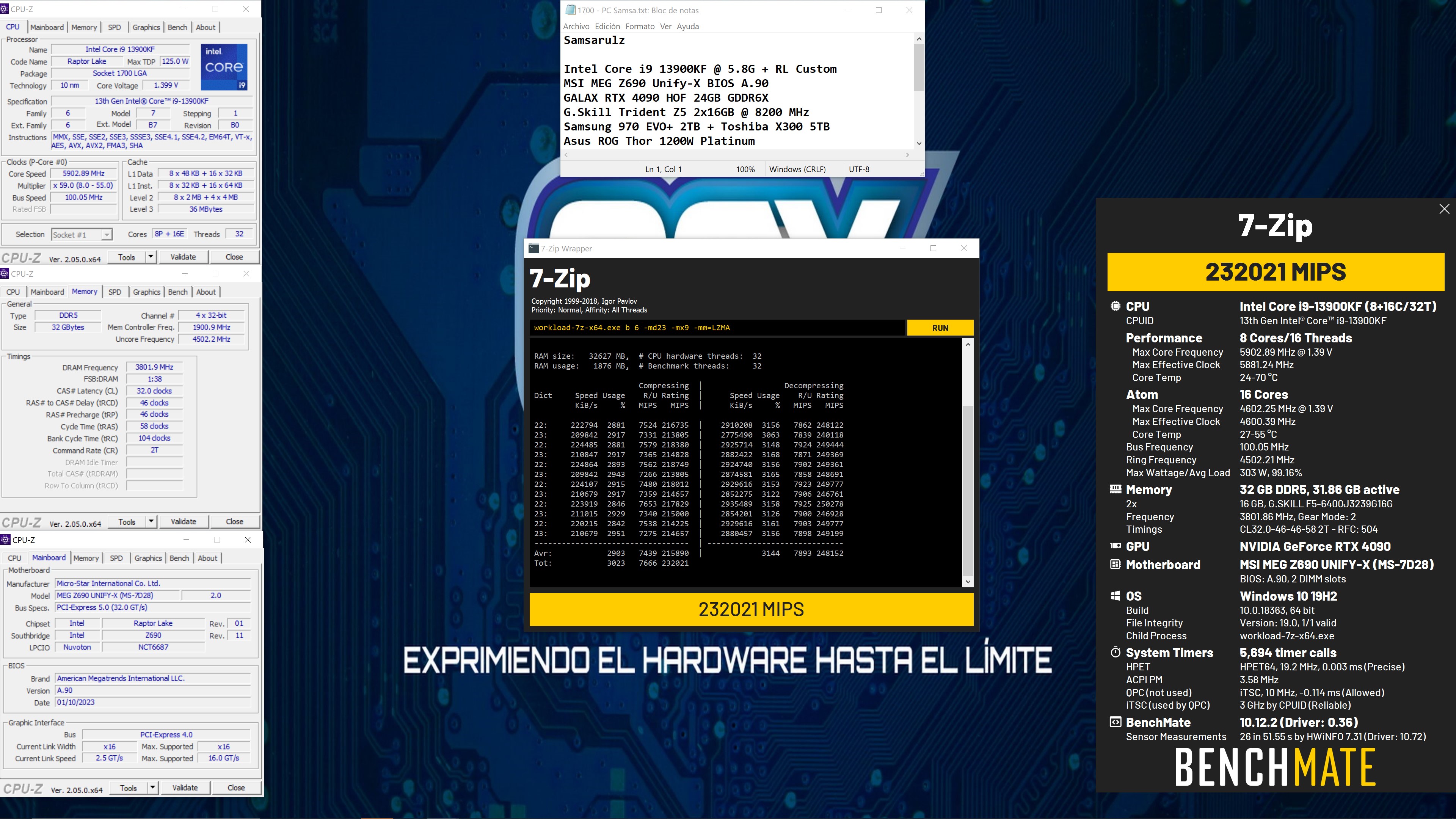Minimize the Mainboard CPU-Z window
The width and height of the screenshot is (1456, 819).
click(x=186, y=540)
